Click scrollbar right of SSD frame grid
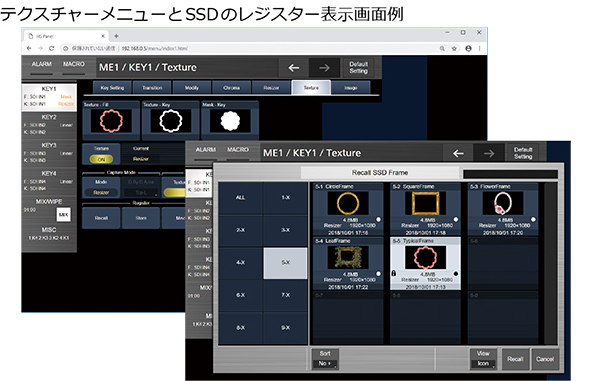This screenshot has height=381, width=592. (x=550, y=263)
